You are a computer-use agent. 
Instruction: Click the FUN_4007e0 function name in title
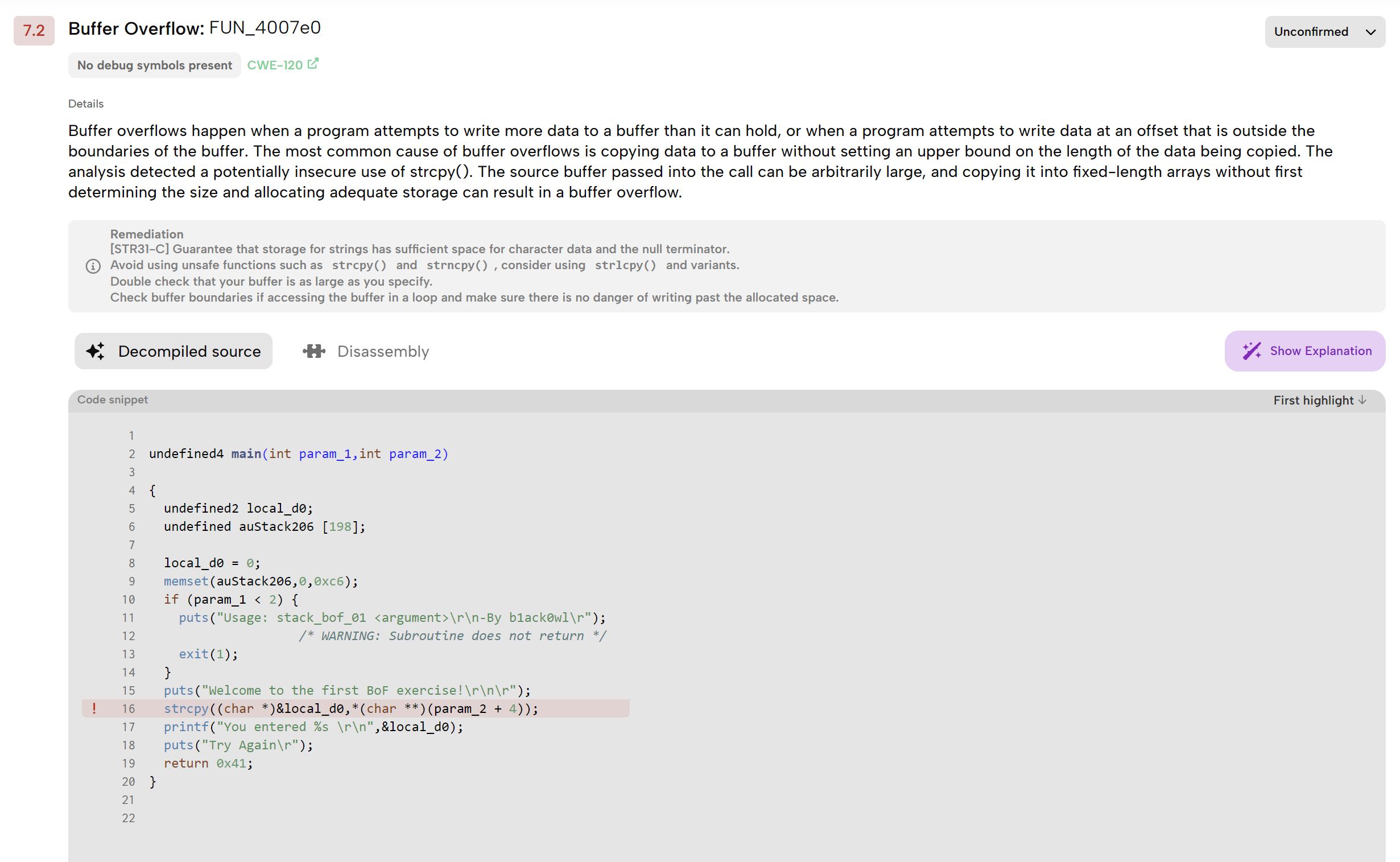(265, 28)
